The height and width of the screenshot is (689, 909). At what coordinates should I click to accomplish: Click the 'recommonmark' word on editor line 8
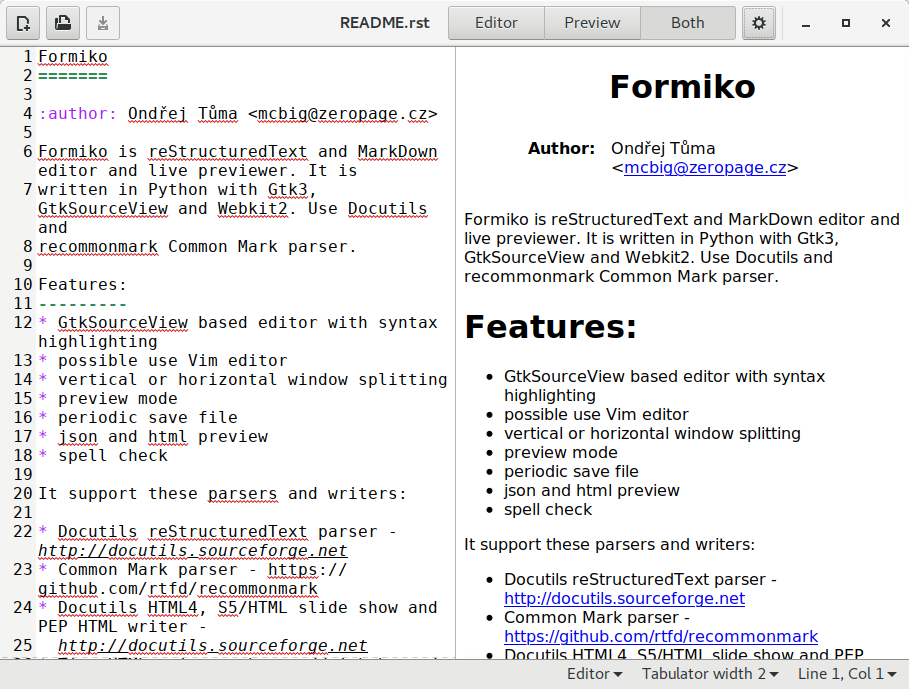[x=98, y=247]
